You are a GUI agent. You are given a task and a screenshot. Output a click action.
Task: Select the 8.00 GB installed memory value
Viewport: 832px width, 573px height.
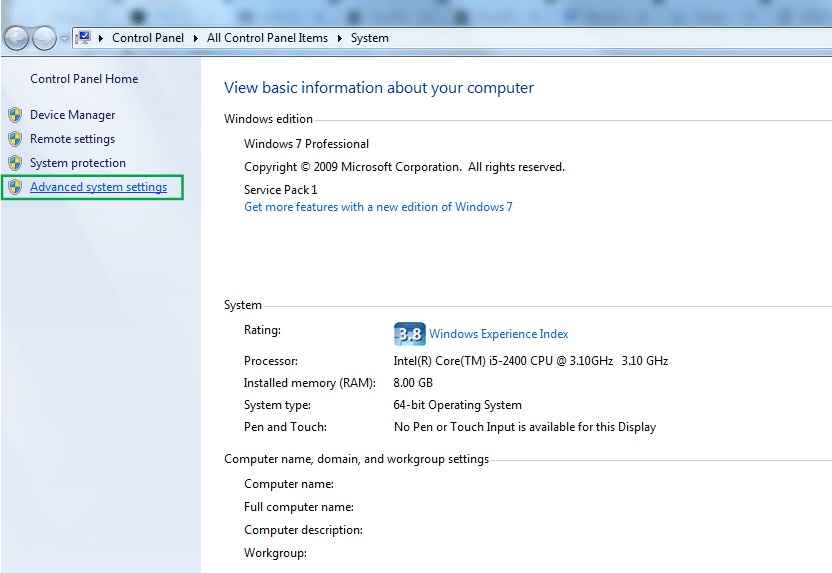point(413,383)
